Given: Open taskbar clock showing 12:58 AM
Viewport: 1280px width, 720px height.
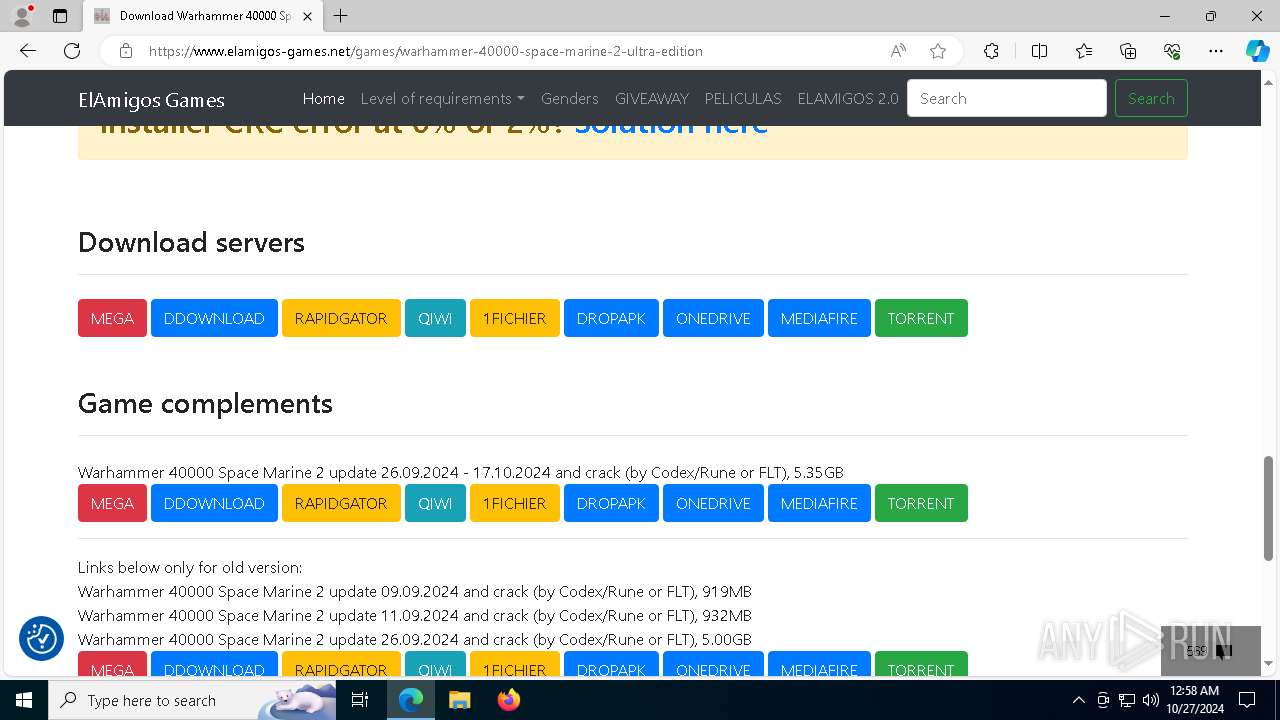Looking at the screenshot, I should click(x=1195, y=700).
